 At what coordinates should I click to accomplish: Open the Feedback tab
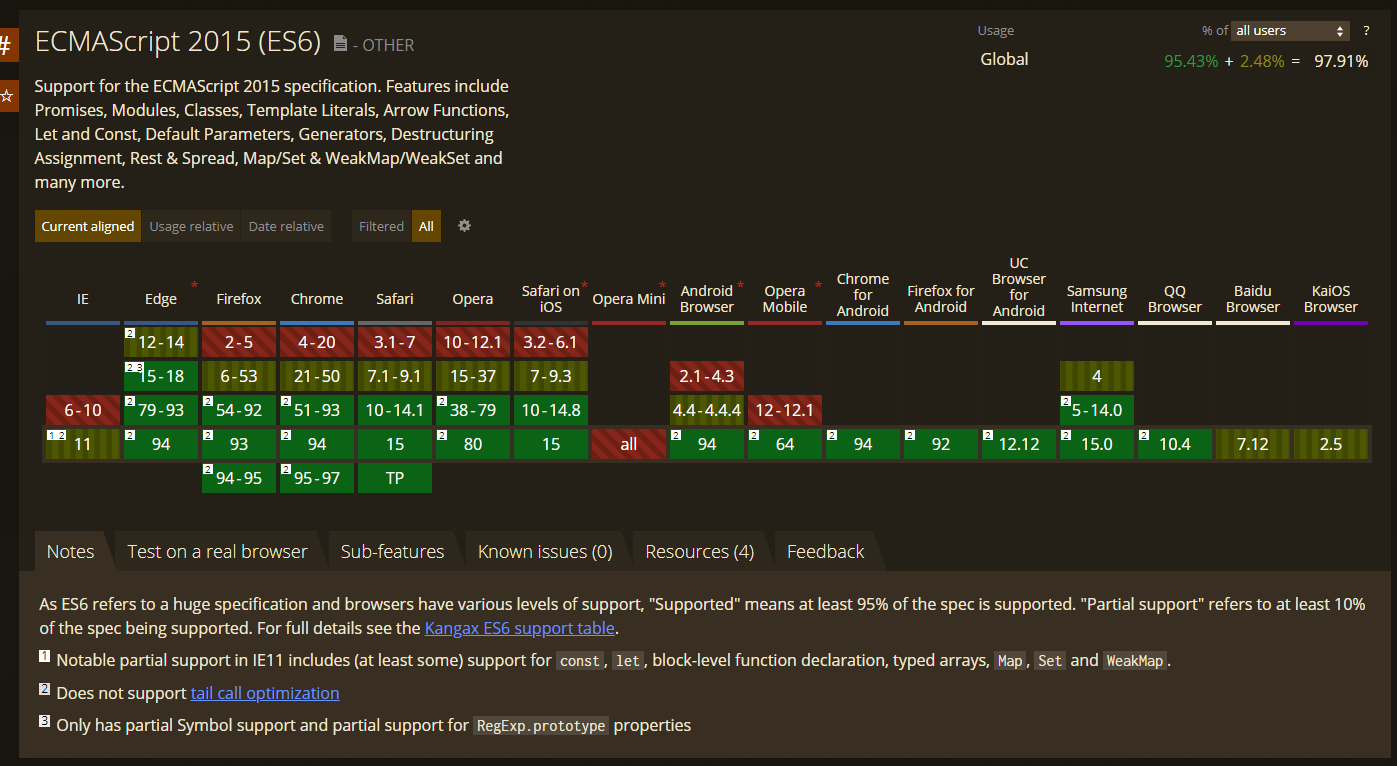click(826, 551)
